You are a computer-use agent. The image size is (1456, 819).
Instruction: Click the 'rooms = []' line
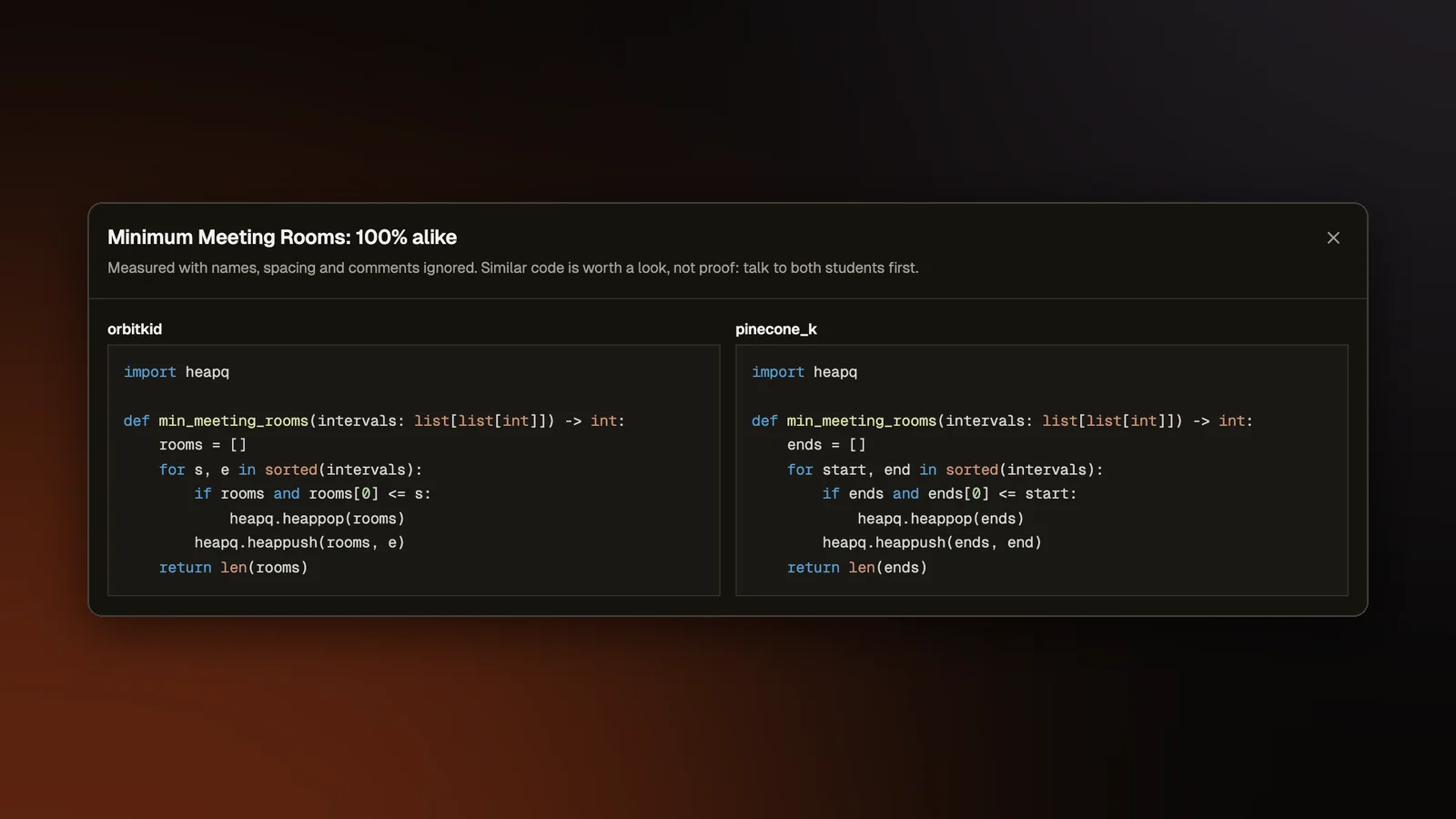pos(203,445)
